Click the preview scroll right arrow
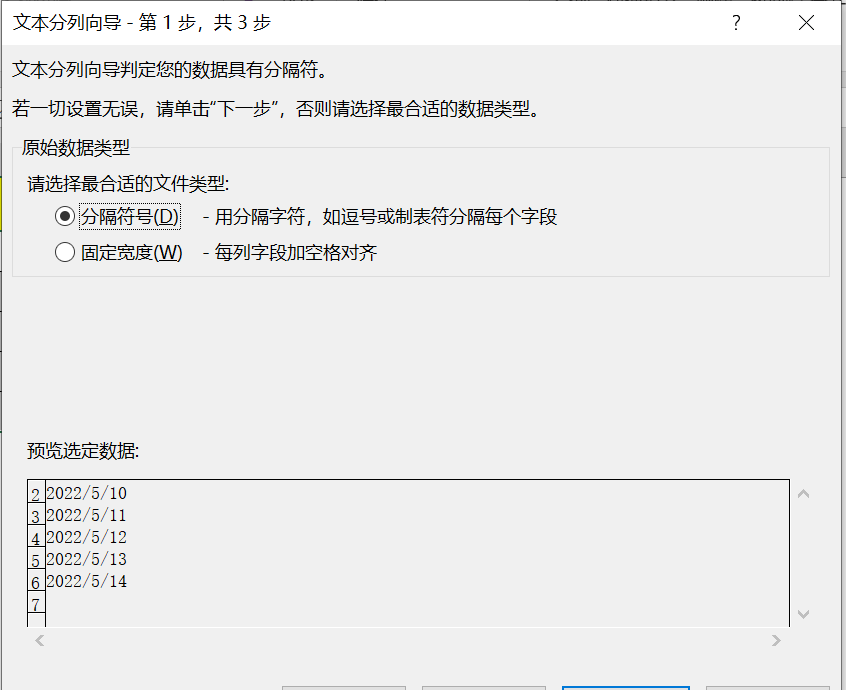This screenshot has height=690, width=846. click(776, 640)
